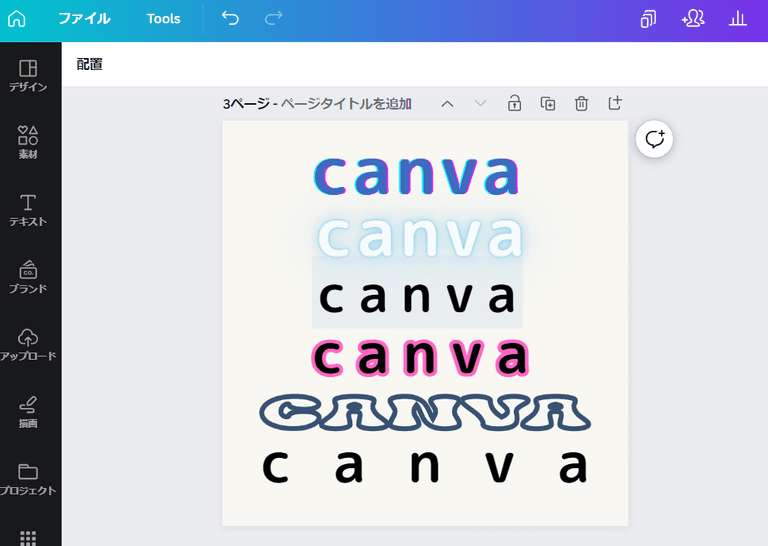Select the pink-outlined canva text
Screen dimensions: 768x546
[x=420, y=356]
